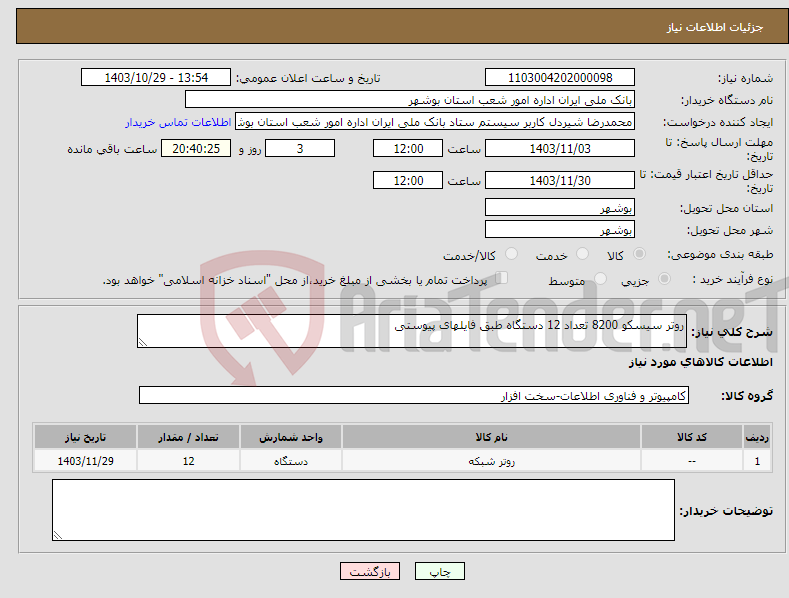Screen dimensions: 789x598
Task: Select the جزیی purchase type radio
Action: tap(664, 279)
